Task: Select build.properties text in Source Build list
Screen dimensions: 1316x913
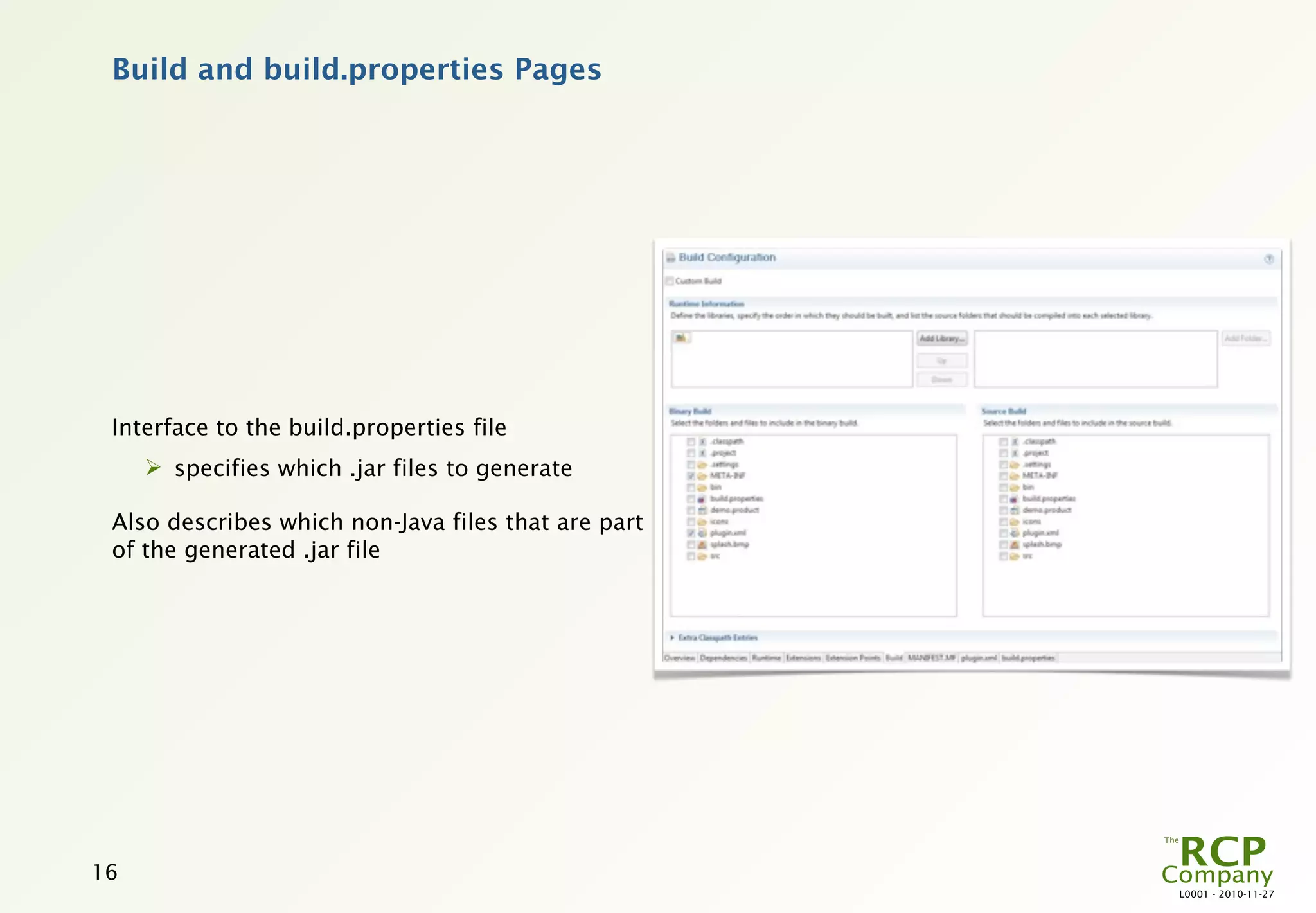Action: (x=1049, y=499)
